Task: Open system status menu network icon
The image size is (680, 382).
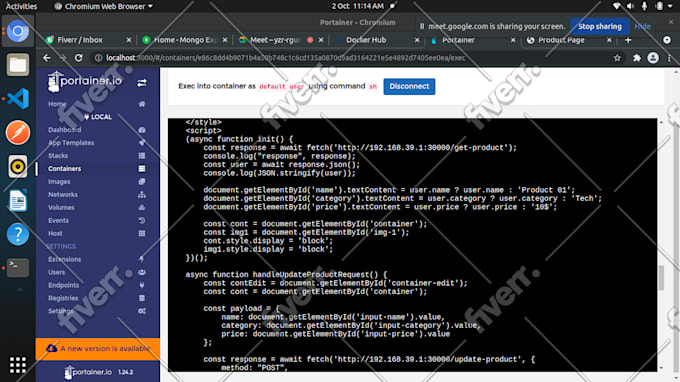Action: click(x=616, y=6)
